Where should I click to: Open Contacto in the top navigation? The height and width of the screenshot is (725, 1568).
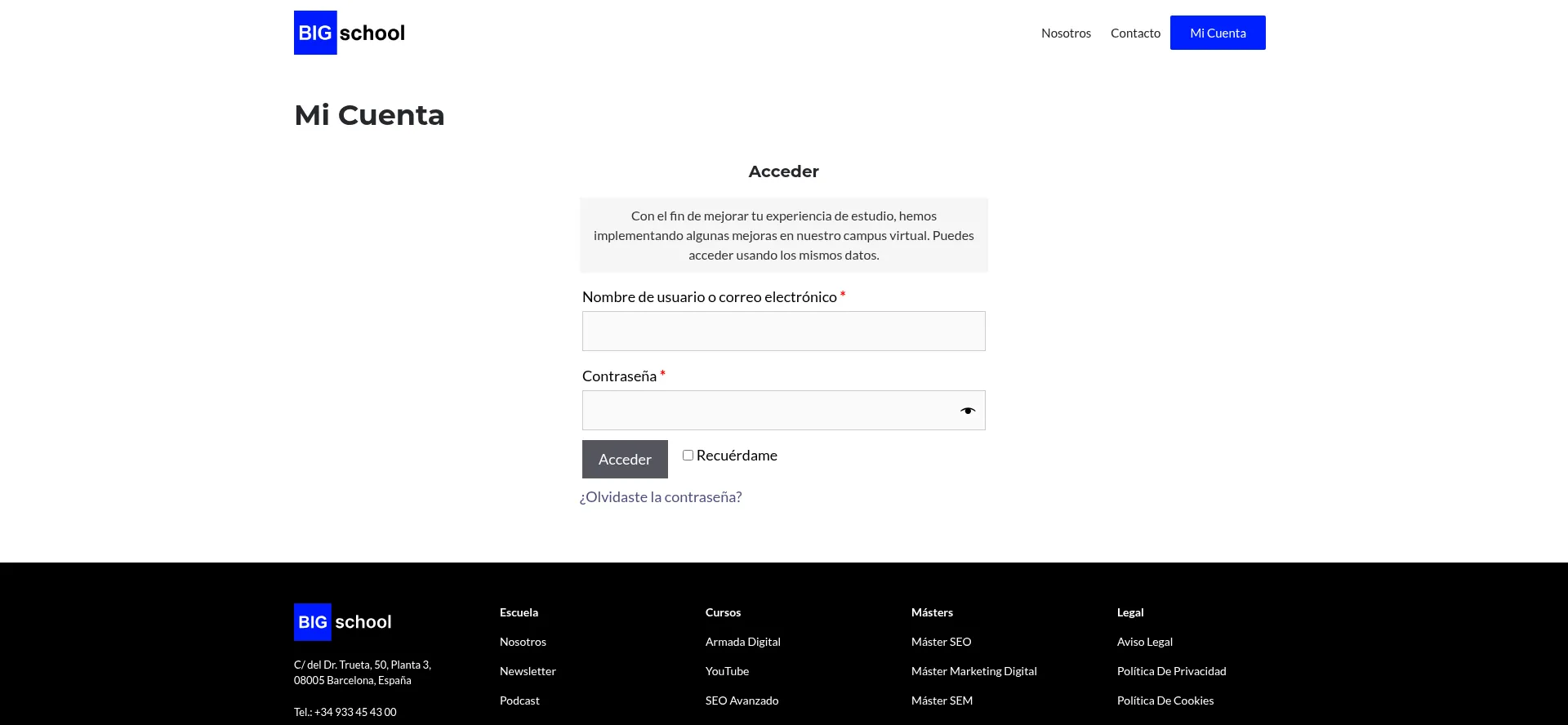pos(1135,33)
